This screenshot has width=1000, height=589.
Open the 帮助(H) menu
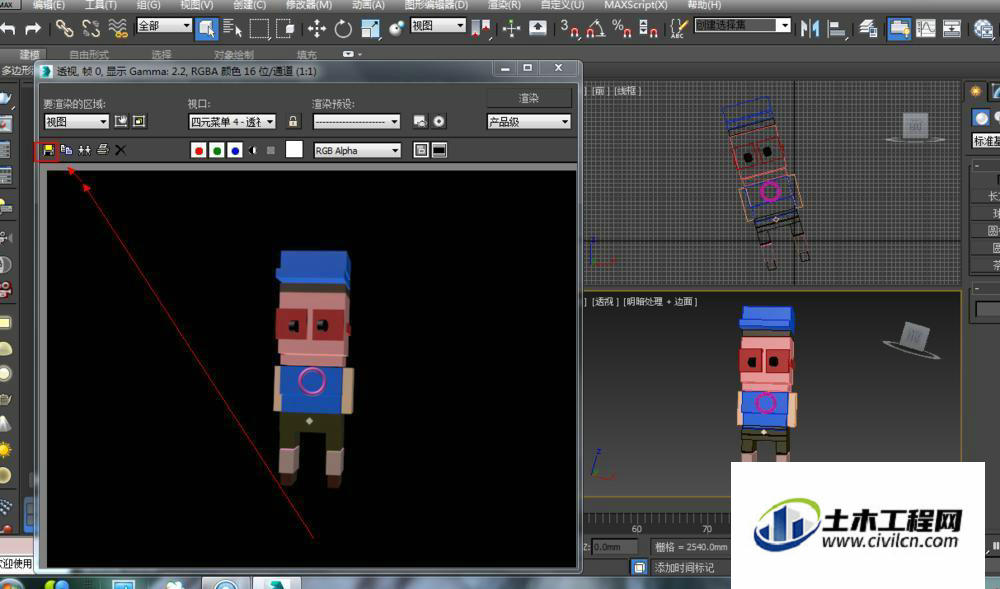tap(704, 4)
